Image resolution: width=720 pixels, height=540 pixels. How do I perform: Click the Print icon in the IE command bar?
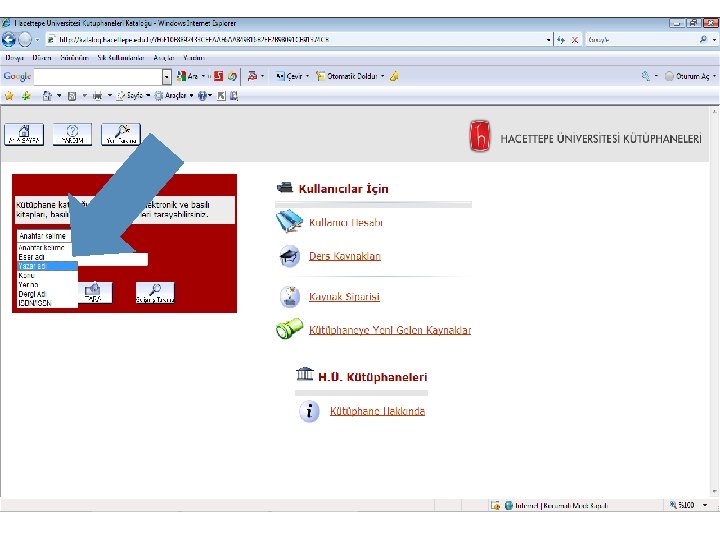[x=97, y=96]
